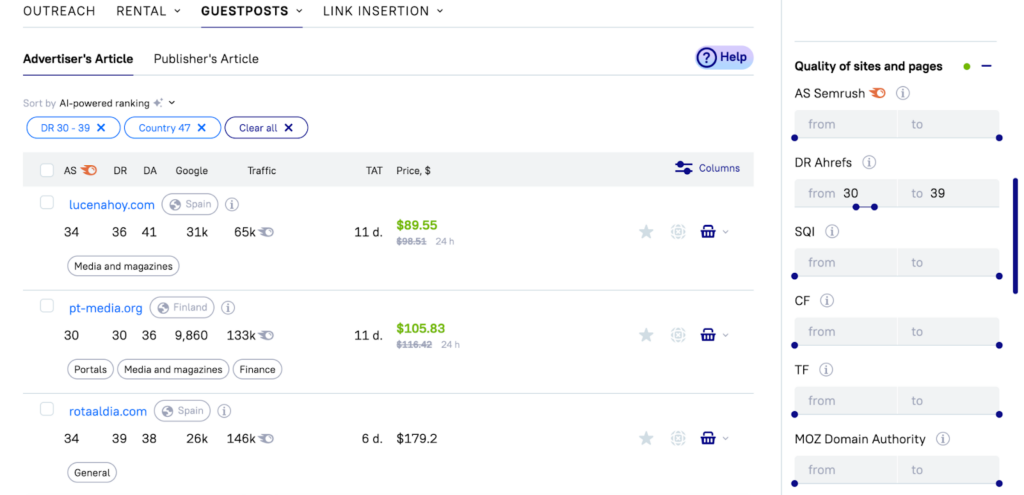Tick the pt-media.org checkbox
The height and width of the screenshot is (495, 1024).
[47, 306]
